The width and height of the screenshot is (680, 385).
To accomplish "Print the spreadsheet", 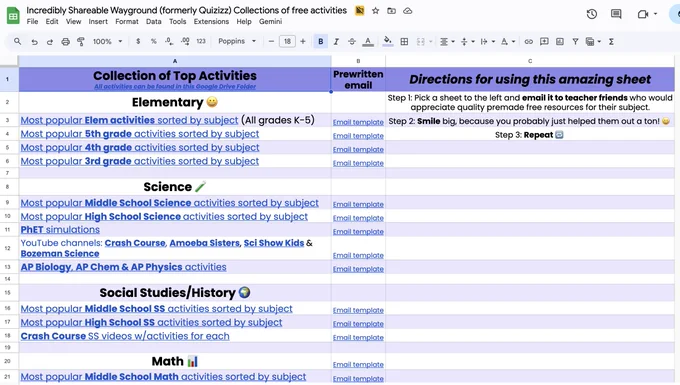I will (65, 42).
